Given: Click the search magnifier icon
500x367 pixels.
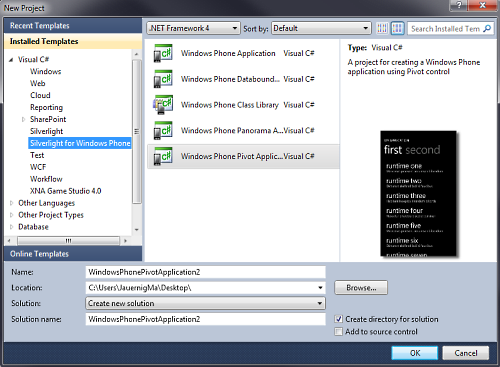Looking at the screenshot, I should click(487, 28).
